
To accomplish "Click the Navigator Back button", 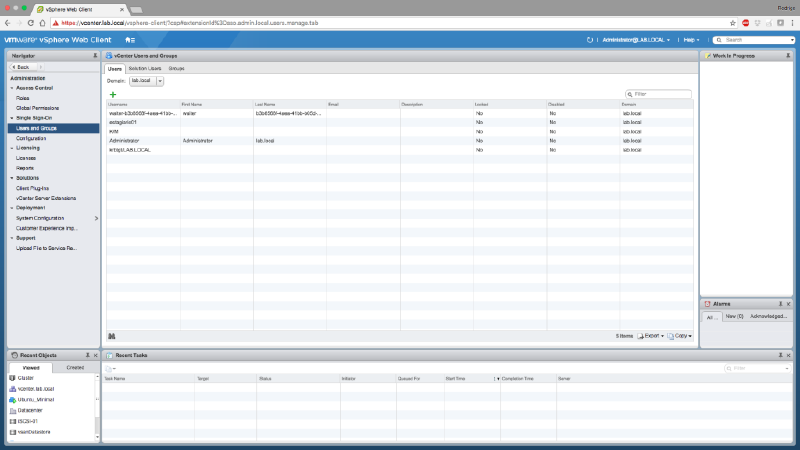I will click(22, 67).
